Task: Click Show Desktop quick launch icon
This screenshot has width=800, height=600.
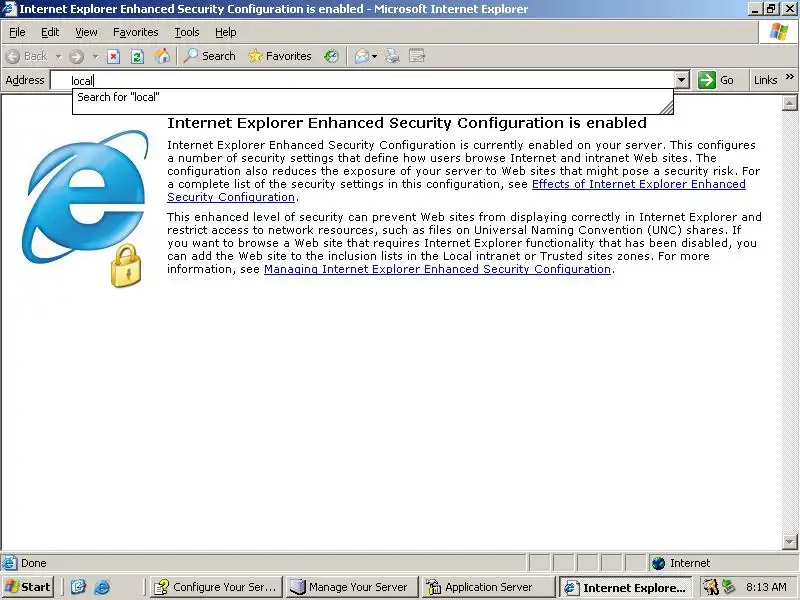Action: [x=78, y=587]
